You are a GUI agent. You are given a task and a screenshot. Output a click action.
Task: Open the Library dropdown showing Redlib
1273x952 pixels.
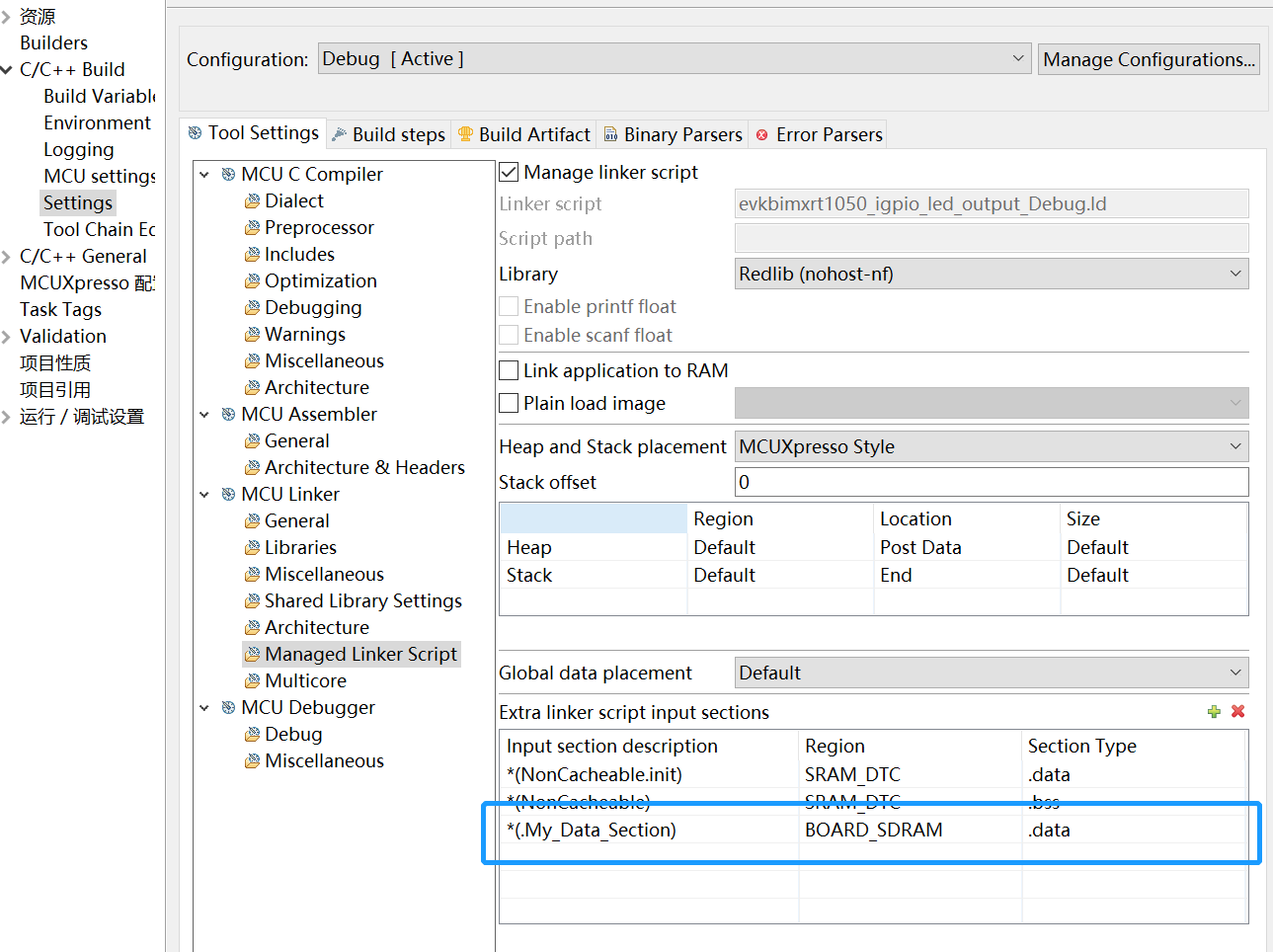coord(991,274)
